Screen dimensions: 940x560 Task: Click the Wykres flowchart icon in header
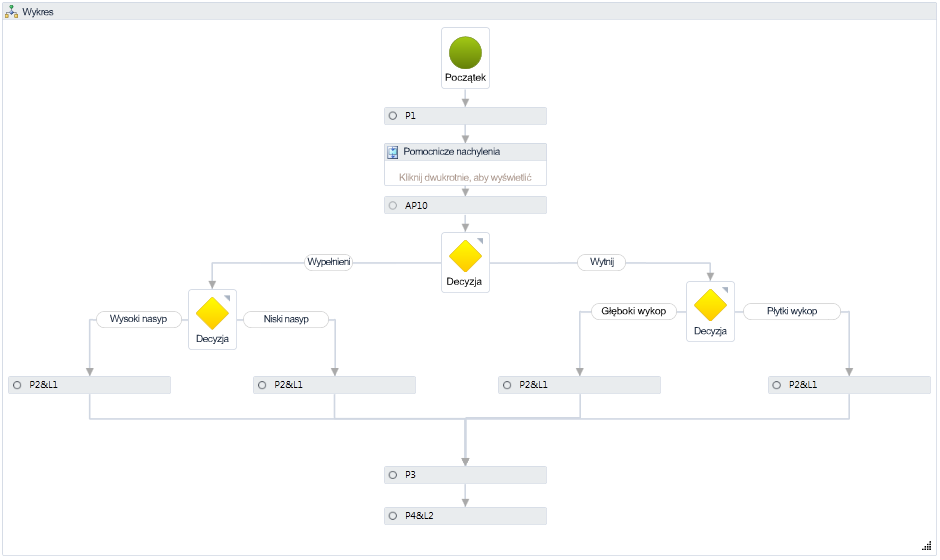pyautogui.click(x=11, y=11)
